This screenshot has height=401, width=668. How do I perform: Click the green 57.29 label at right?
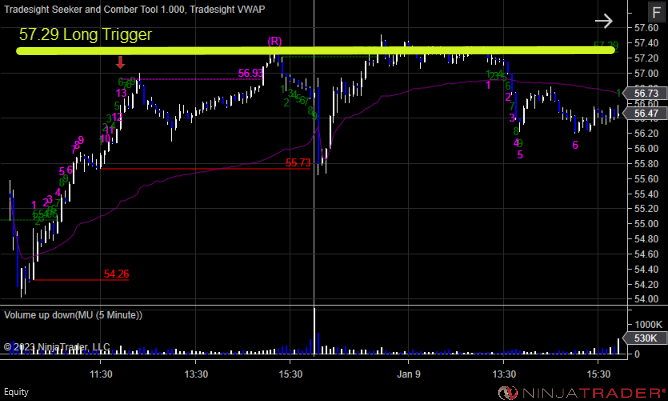click(x=606, y=45)
